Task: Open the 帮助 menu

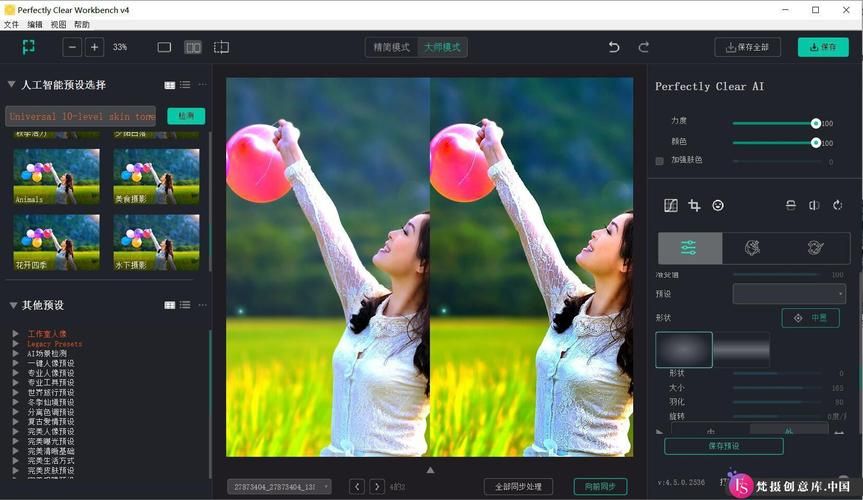Action: point(81,25)
